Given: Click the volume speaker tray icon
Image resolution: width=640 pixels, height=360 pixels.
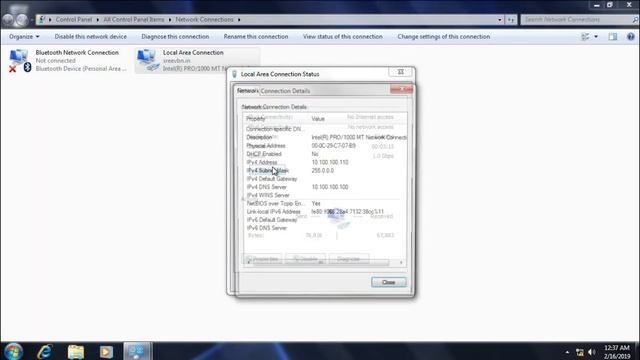Looking at the screenshot, I should pos(592,352).
